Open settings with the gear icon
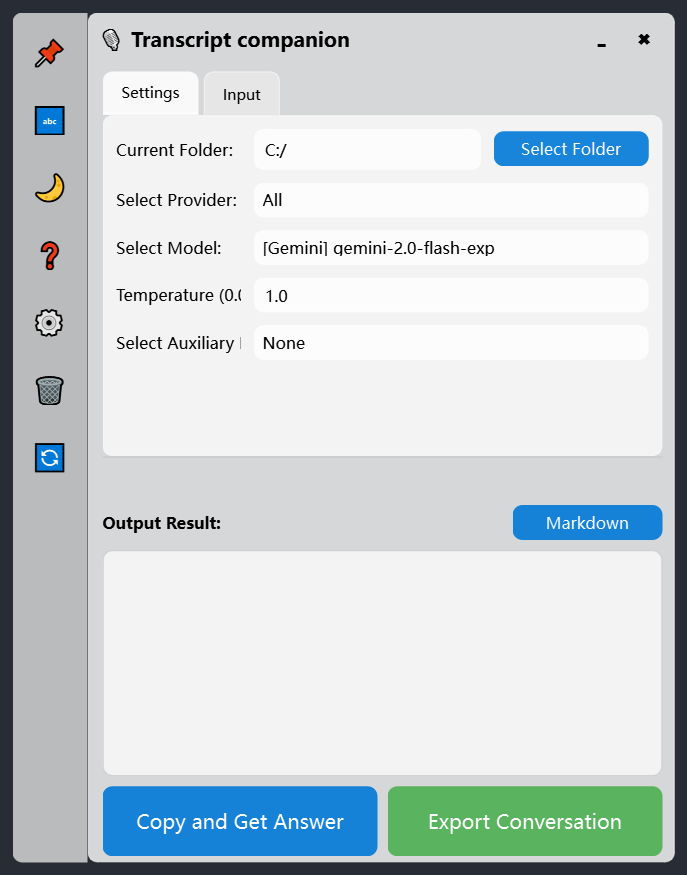The image size is (687, 875). point(49,322)
